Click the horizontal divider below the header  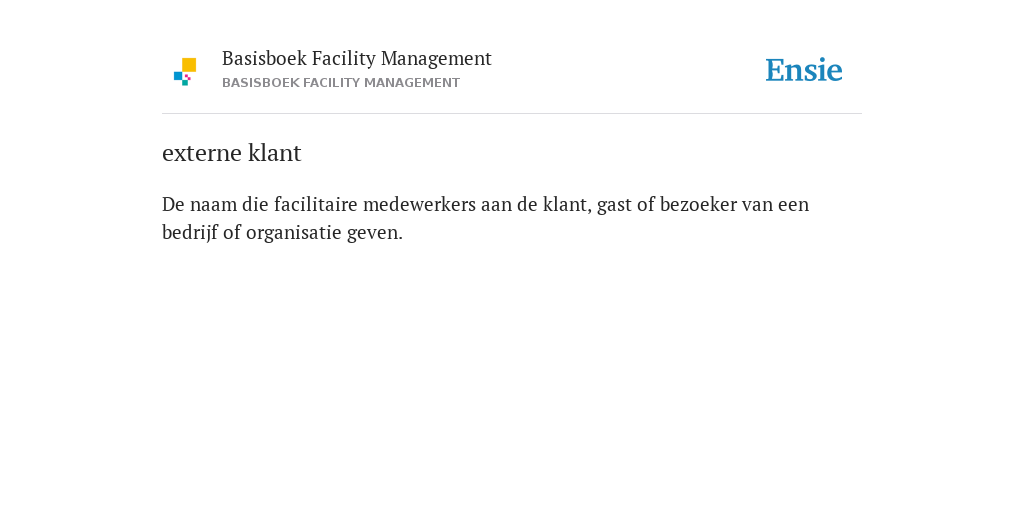pos(512,114)
